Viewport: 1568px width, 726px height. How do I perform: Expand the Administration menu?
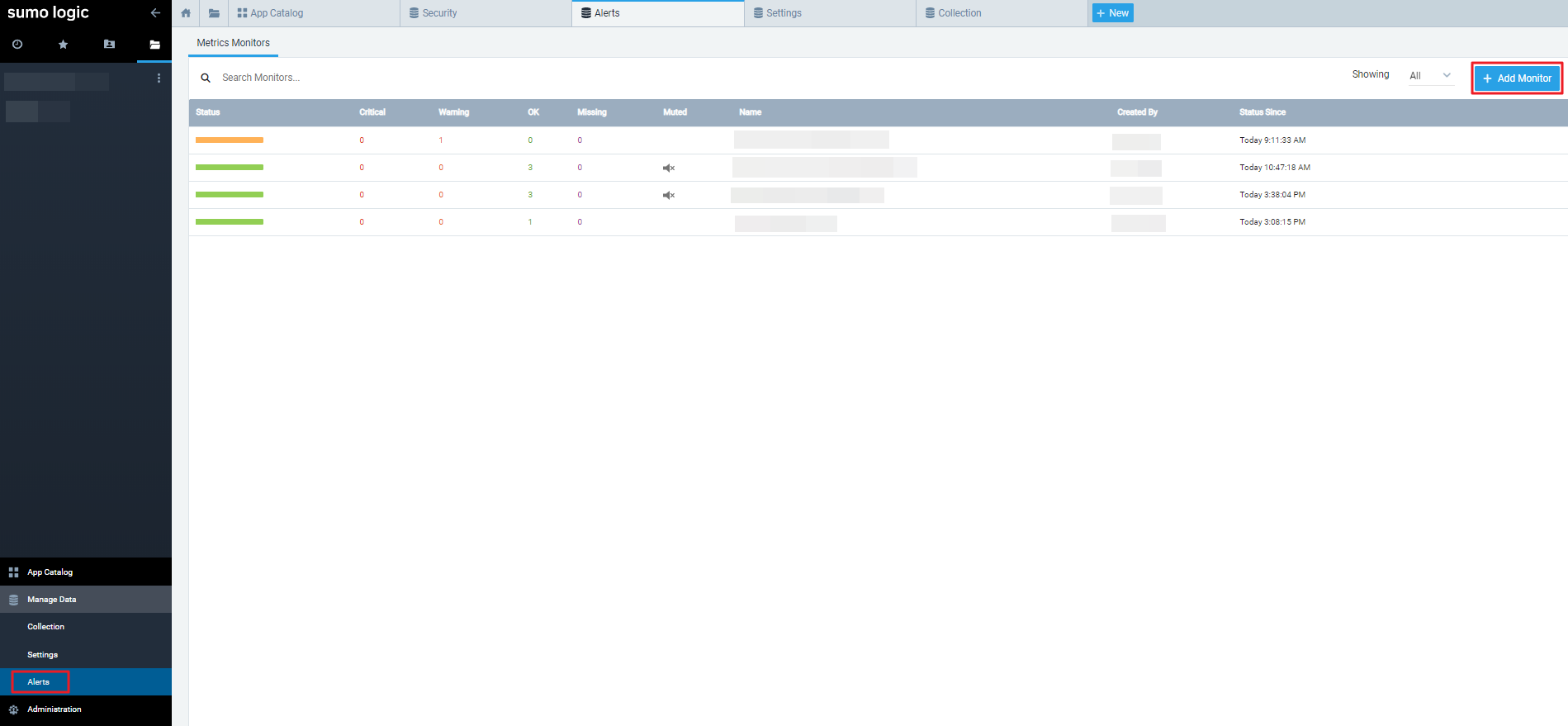tap(54, 709)
